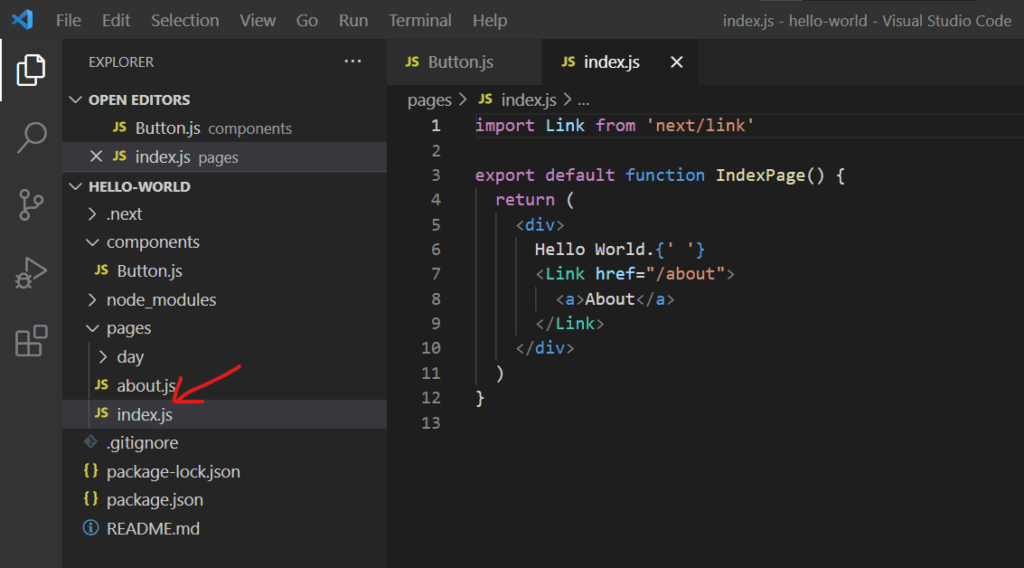The height and width of the screenshot is (568, 1024).
Task: Open package.json file
Action: 225,499
